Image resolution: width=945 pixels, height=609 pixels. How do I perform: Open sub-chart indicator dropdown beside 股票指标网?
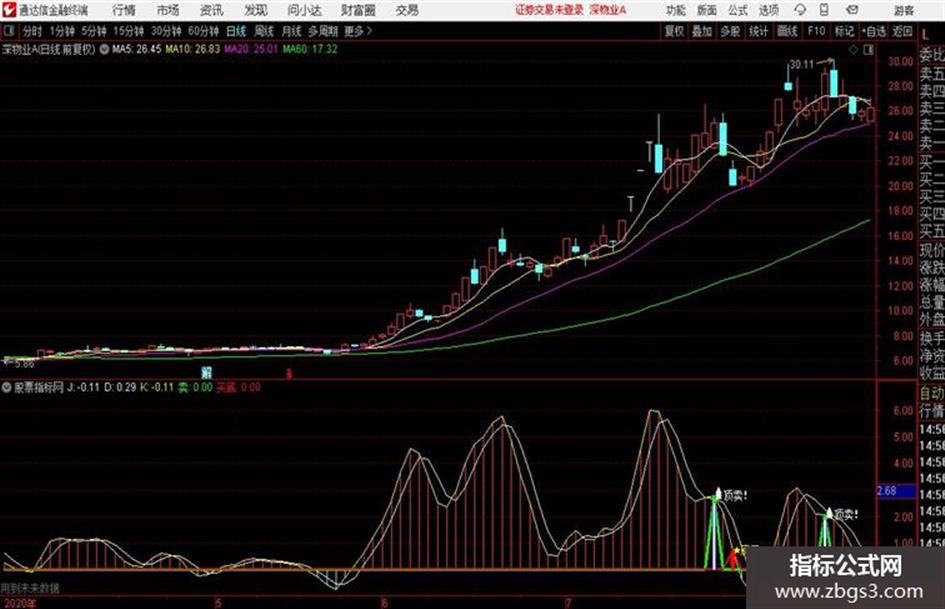tap(7, 388)
